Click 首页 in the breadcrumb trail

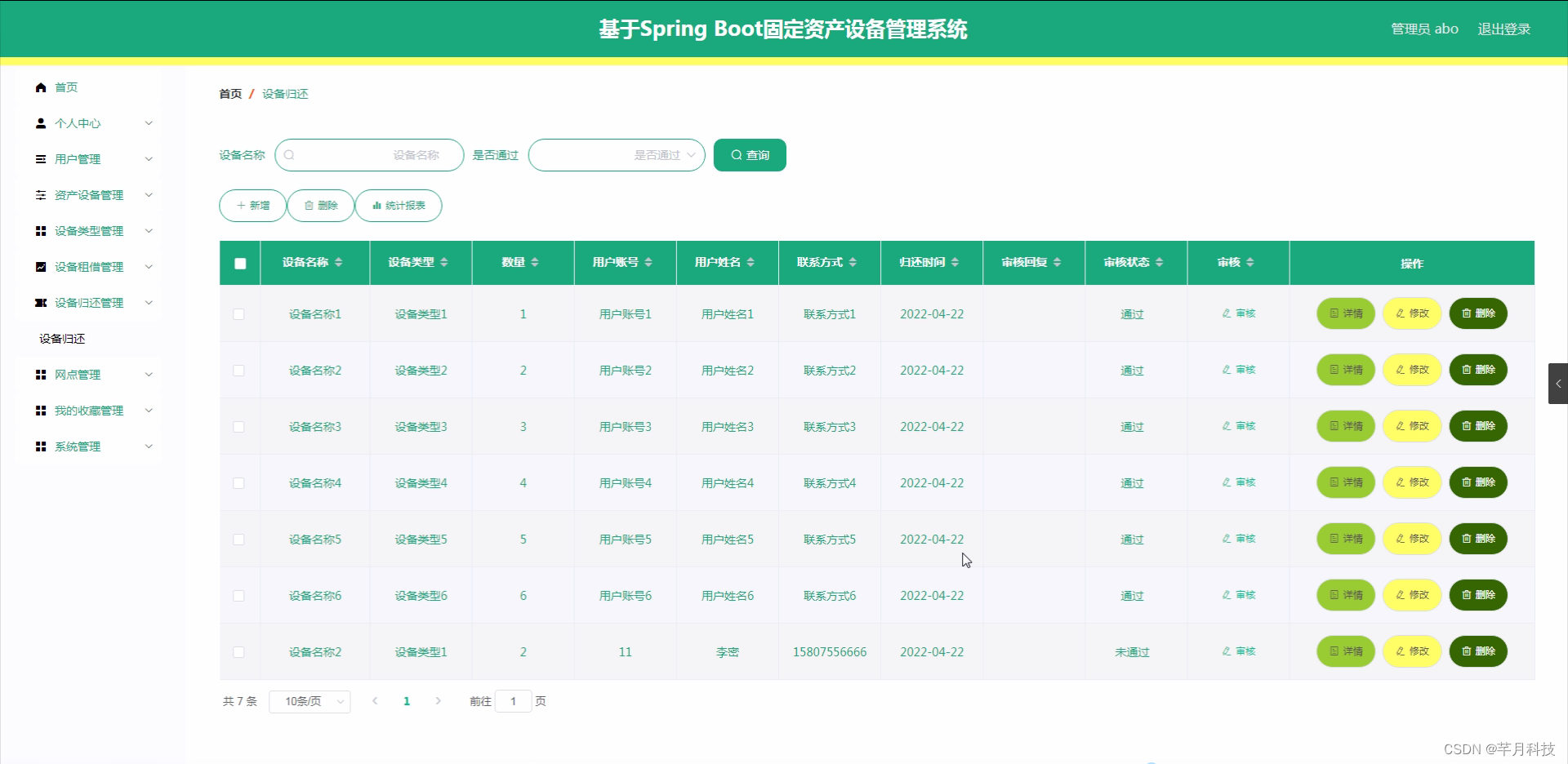click(229, 94)
